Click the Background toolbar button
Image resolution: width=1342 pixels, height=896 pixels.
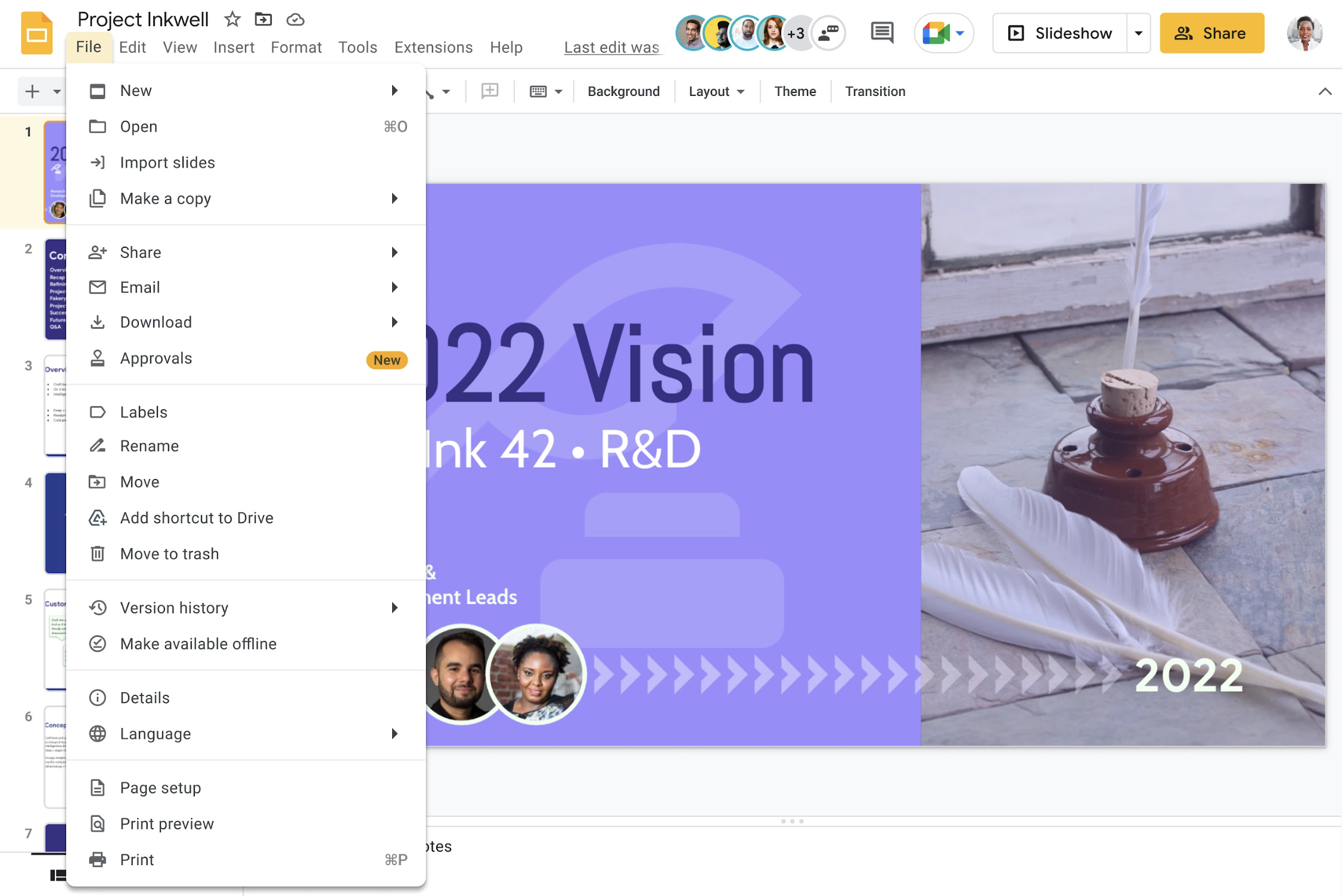pyautogui.click(x=623, y=91)
